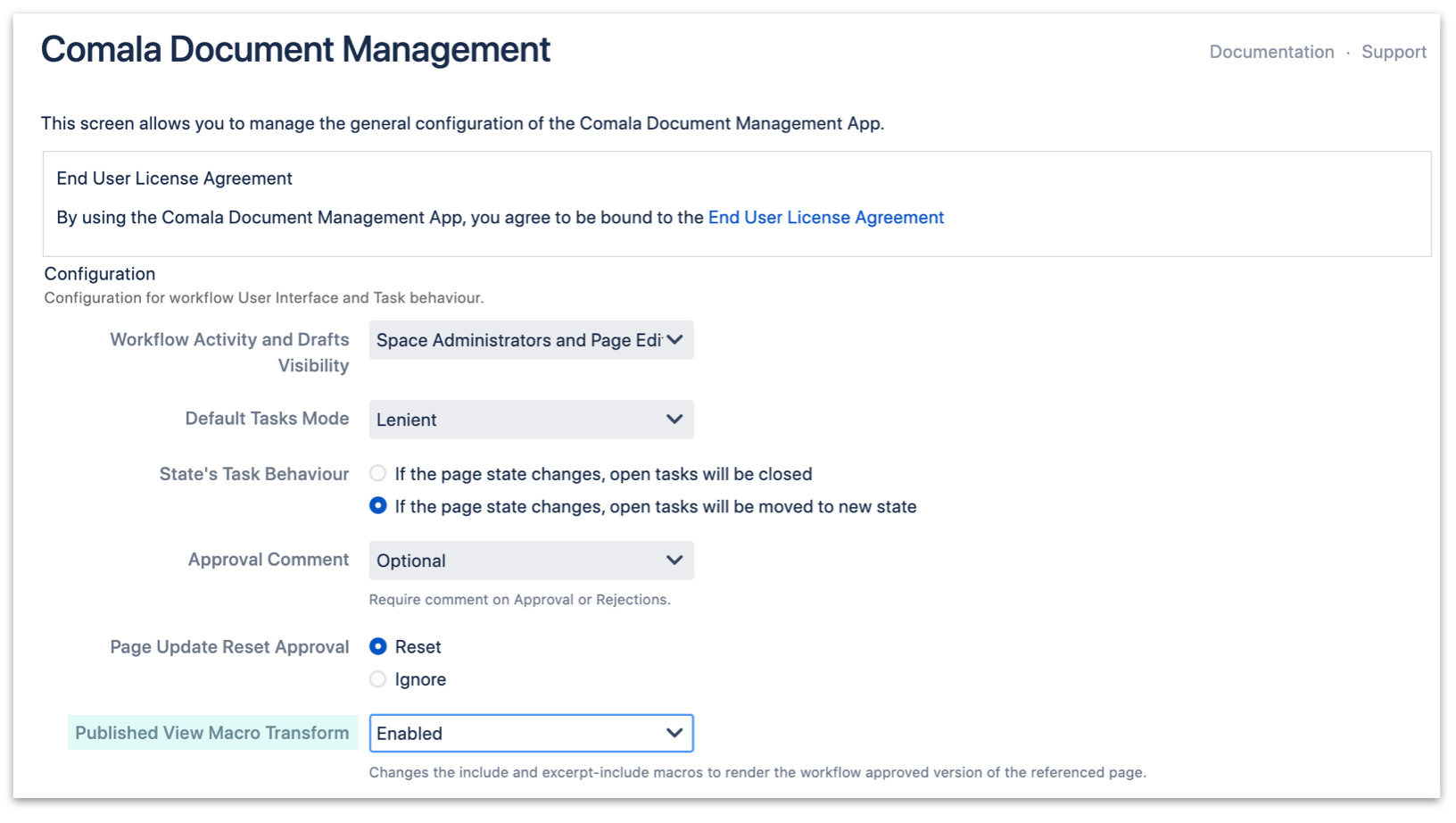Select open tasks will be closed option
Screen dimensions: 1456x823
pos(377,474)
